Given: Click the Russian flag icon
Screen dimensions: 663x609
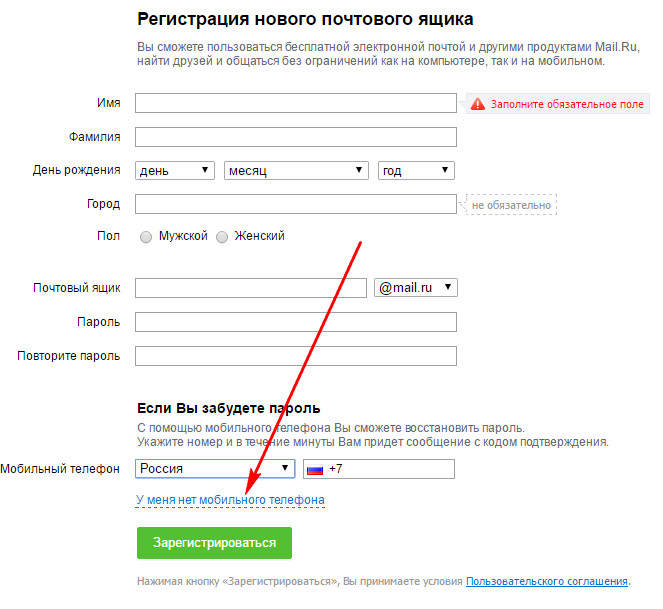Looking at the screenshot, I should tap(315, 469).
